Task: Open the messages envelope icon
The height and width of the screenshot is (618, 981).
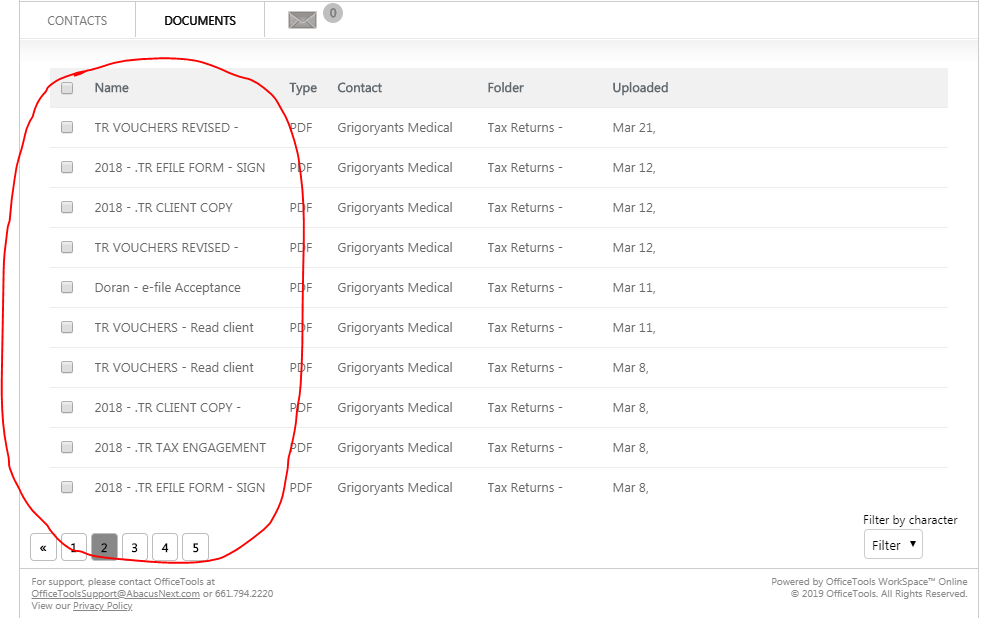Action: [302, 18]
